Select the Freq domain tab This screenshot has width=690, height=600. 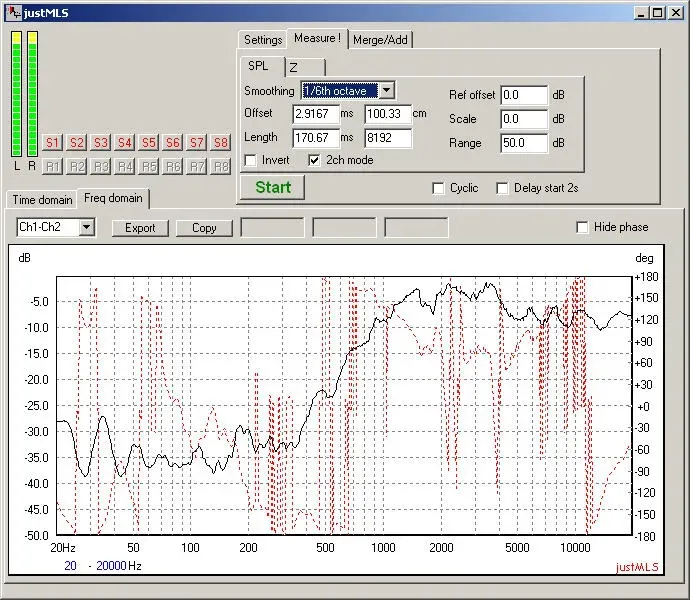point(113,198)
